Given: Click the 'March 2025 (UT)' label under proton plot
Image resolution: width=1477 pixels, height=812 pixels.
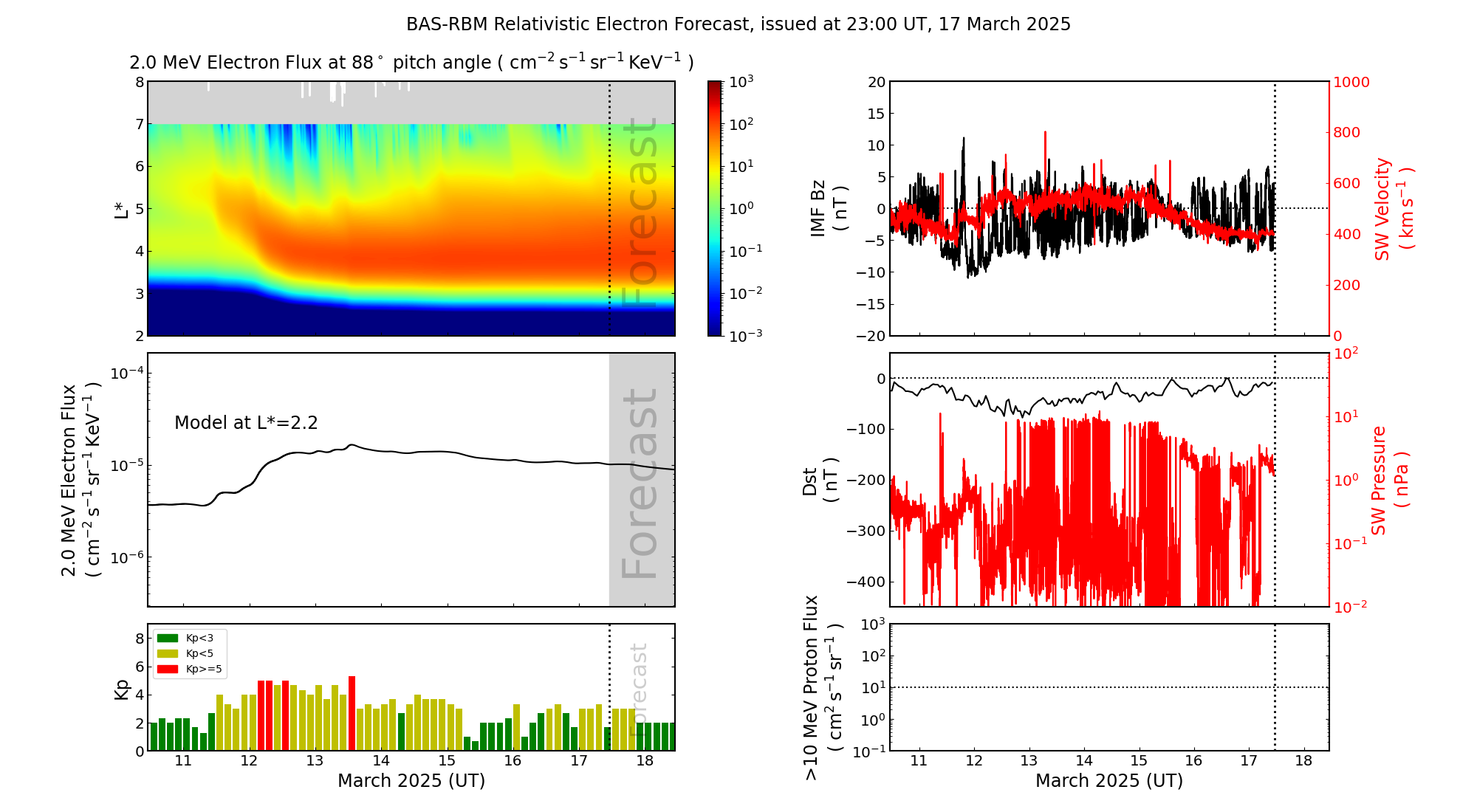Looking at the screenshot, I should (x=1108, y=781).
